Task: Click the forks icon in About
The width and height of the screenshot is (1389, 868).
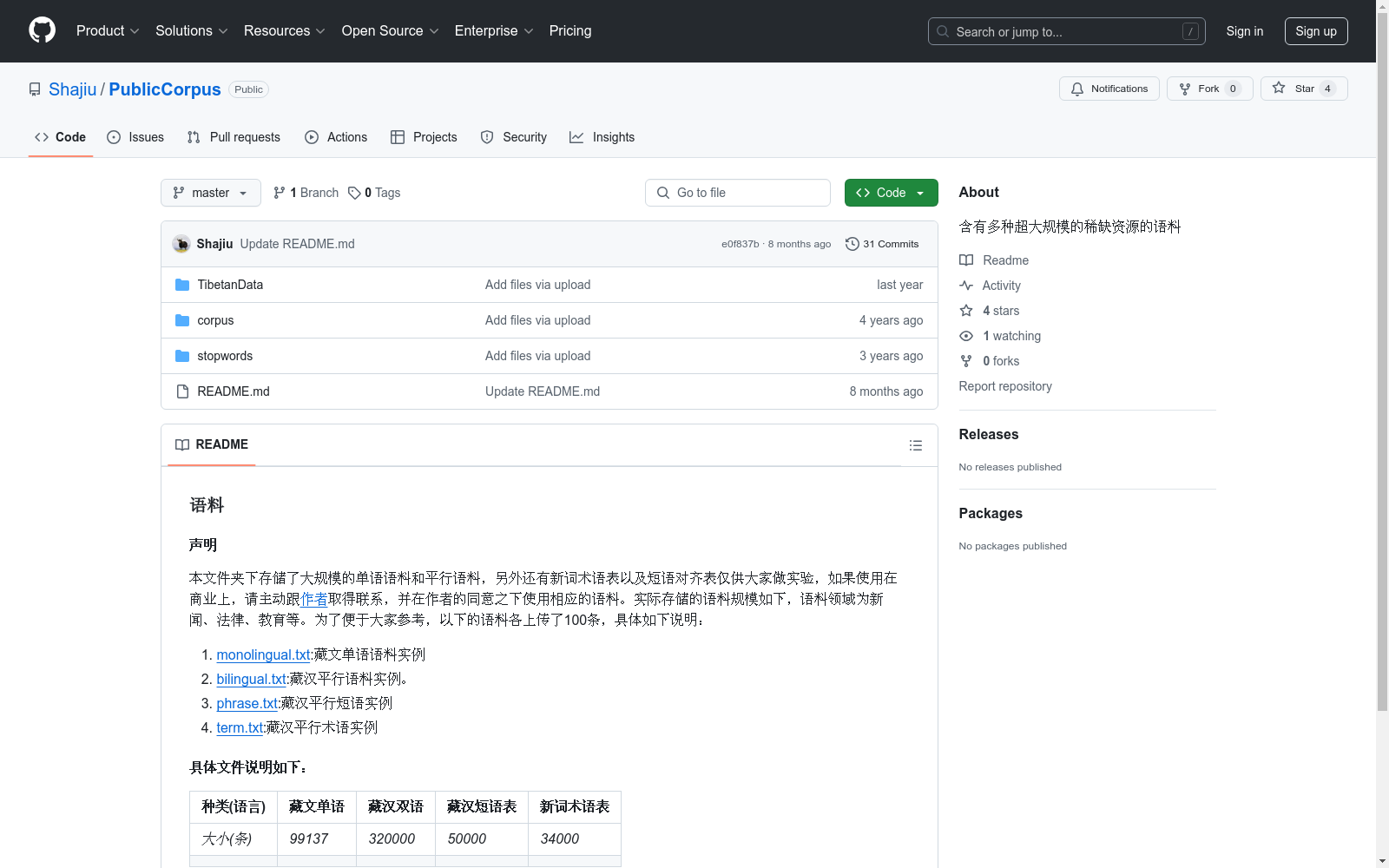Action: [x=966, y=361]
